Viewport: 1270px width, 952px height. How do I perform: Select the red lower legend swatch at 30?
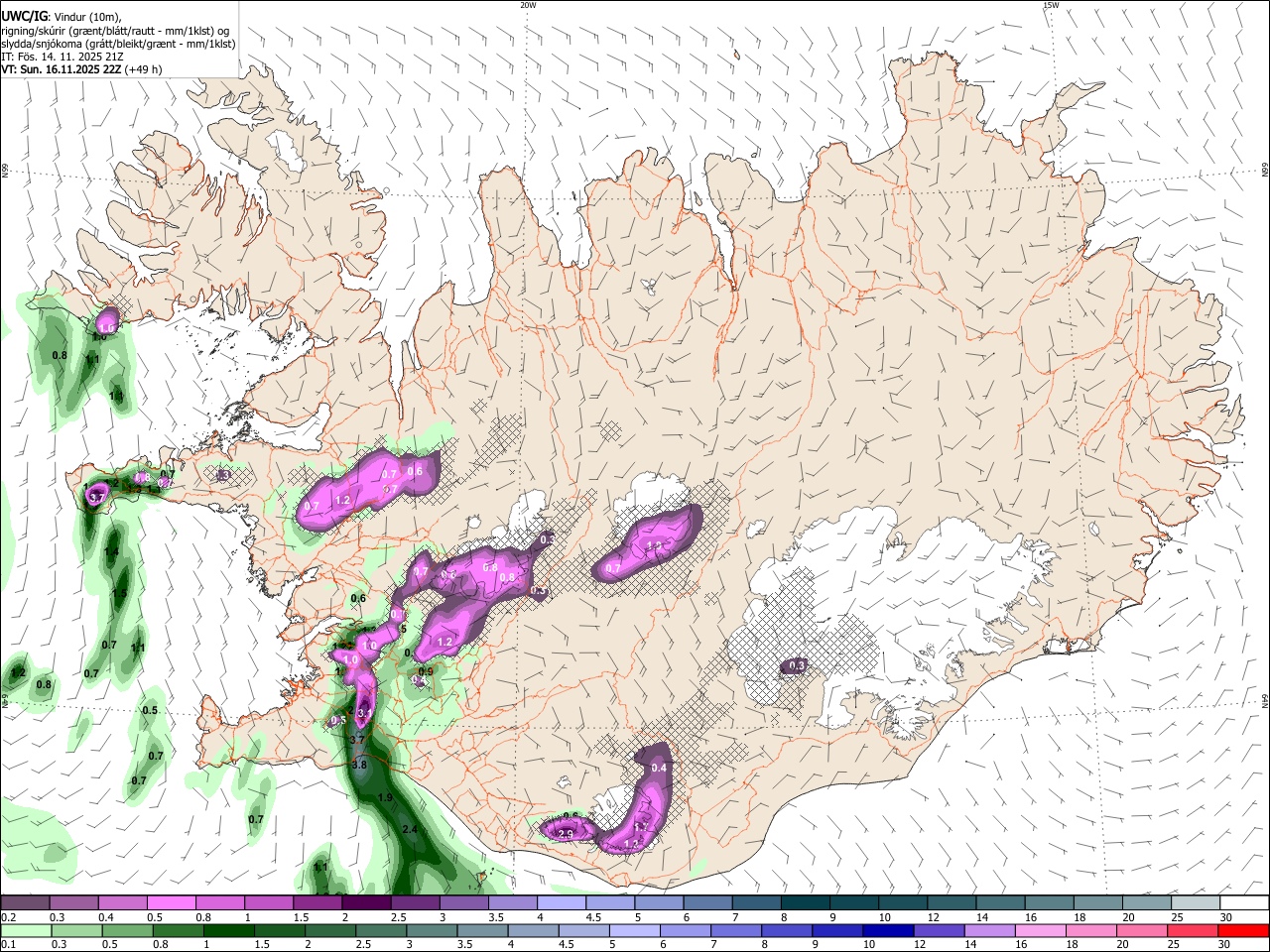click(1243, 930)
